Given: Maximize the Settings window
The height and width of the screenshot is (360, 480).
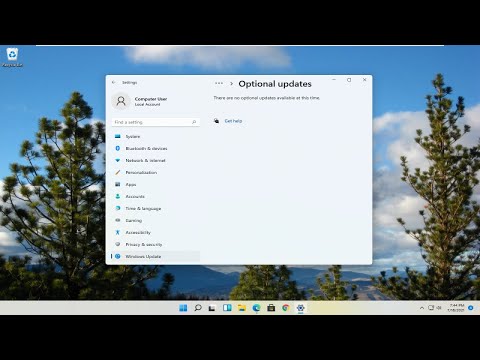Looking at the screenshot, I should pyautogui.click(x=349, y=80).
